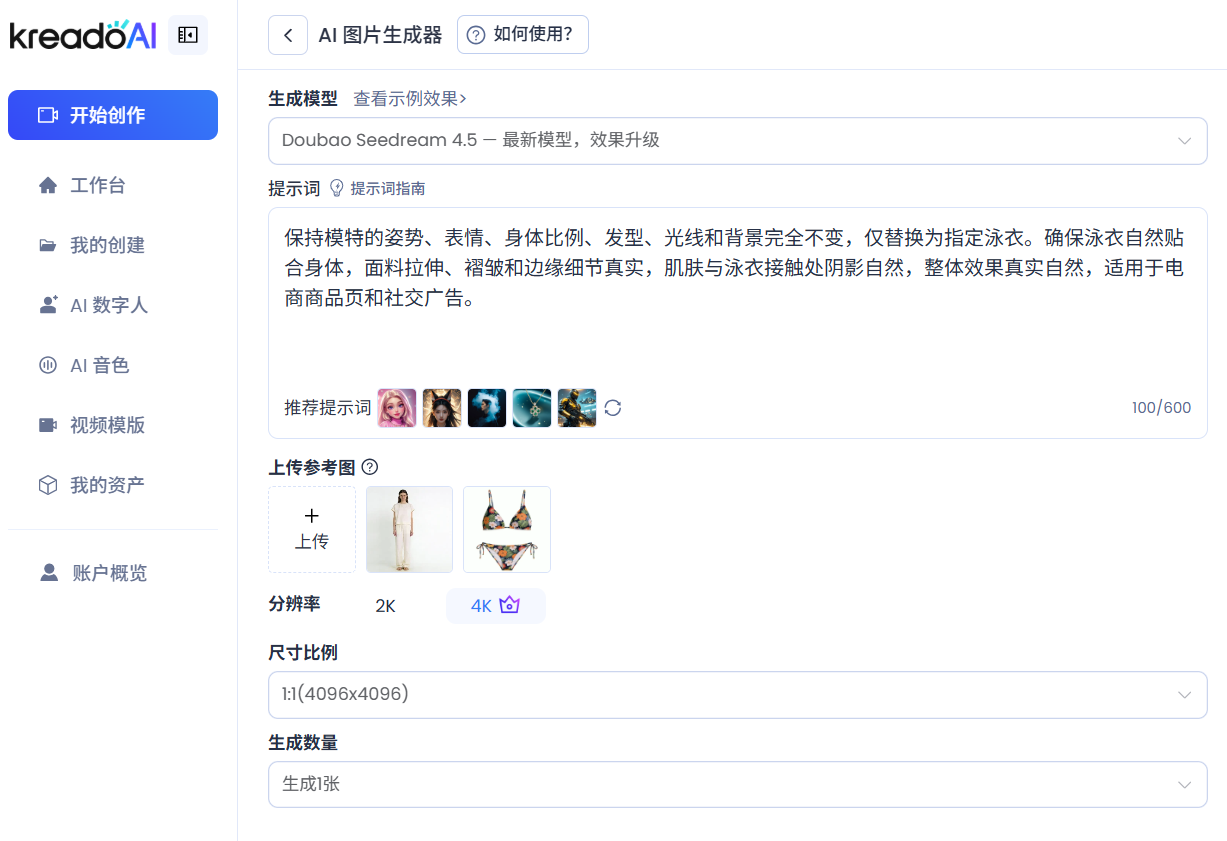This screenshot has width=1227, height=841.
Task: Pick the armored soldier prompt thumbnail
Action: [x=577, y=408]
